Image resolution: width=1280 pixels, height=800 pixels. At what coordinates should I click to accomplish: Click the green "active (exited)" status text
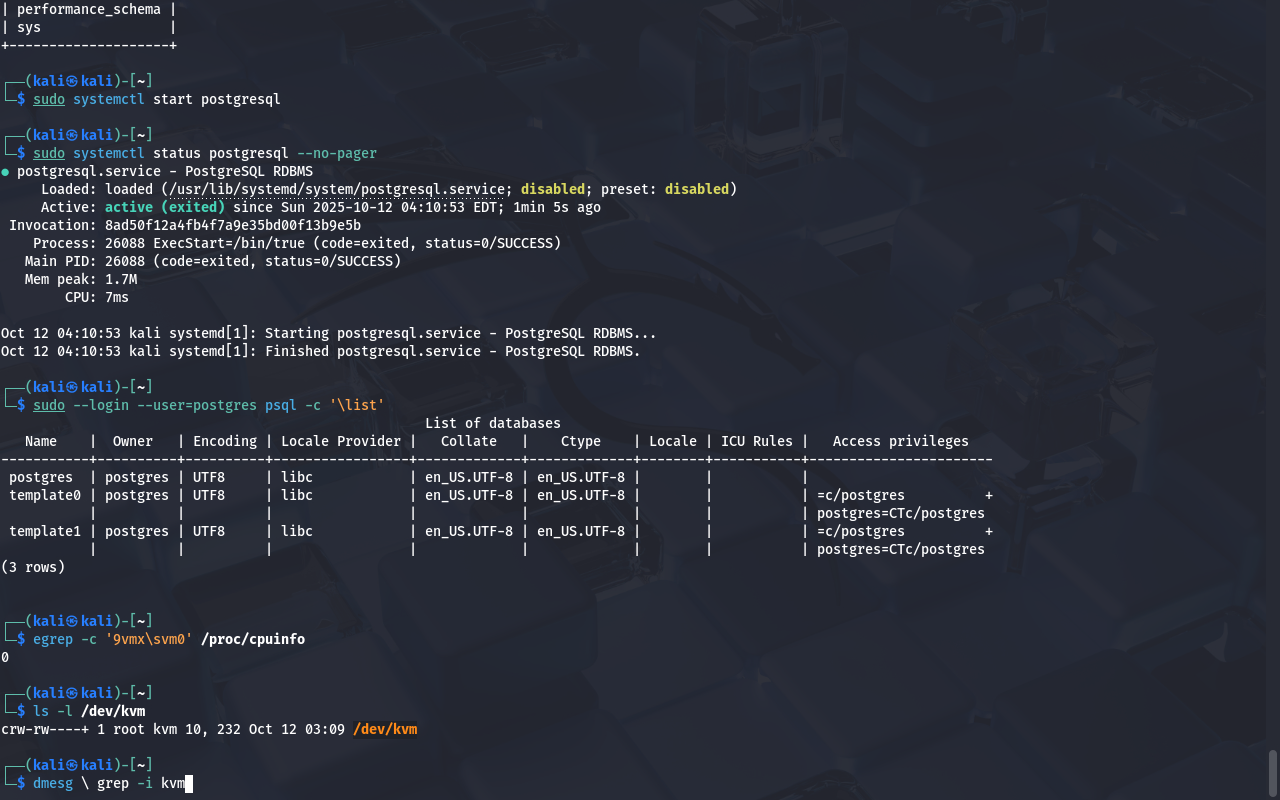tap(165, 208)
